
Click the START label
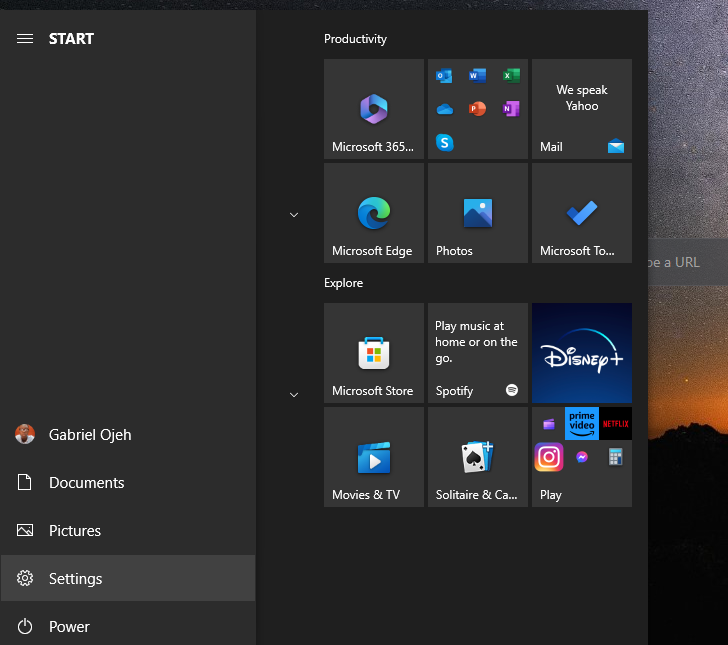click(72, 39)
